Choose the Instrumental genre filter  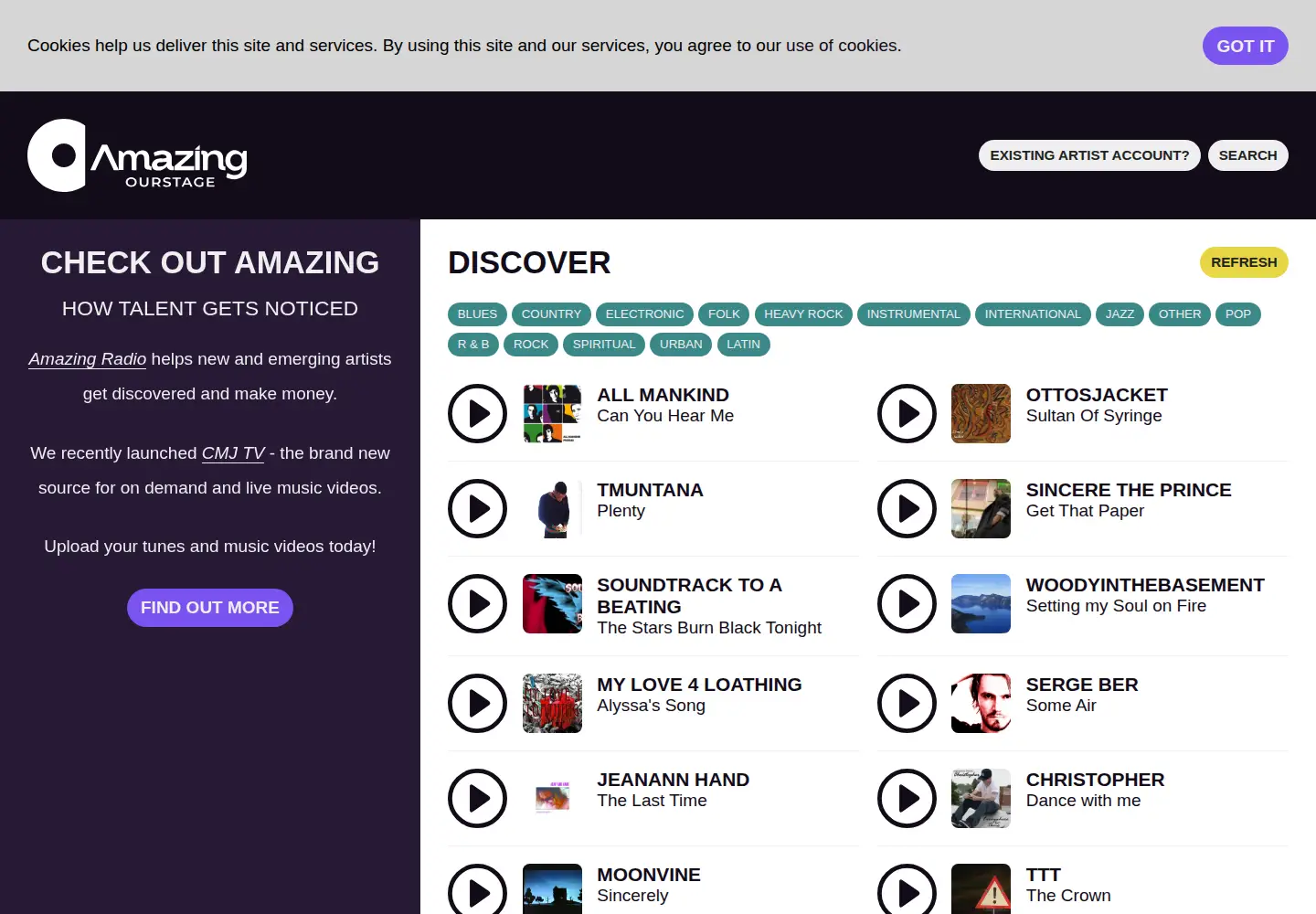(914, 314)
